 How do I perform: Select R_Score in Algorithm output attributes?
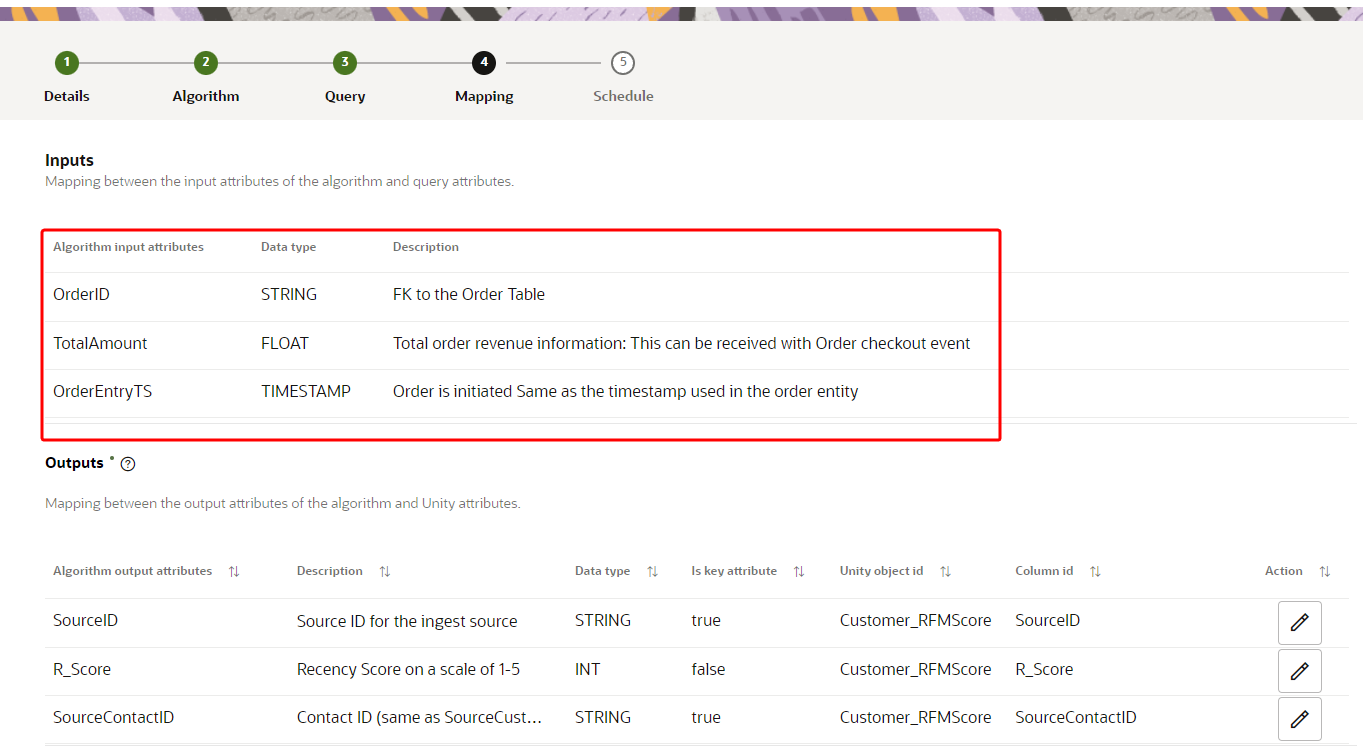click(x=82, y=670)
